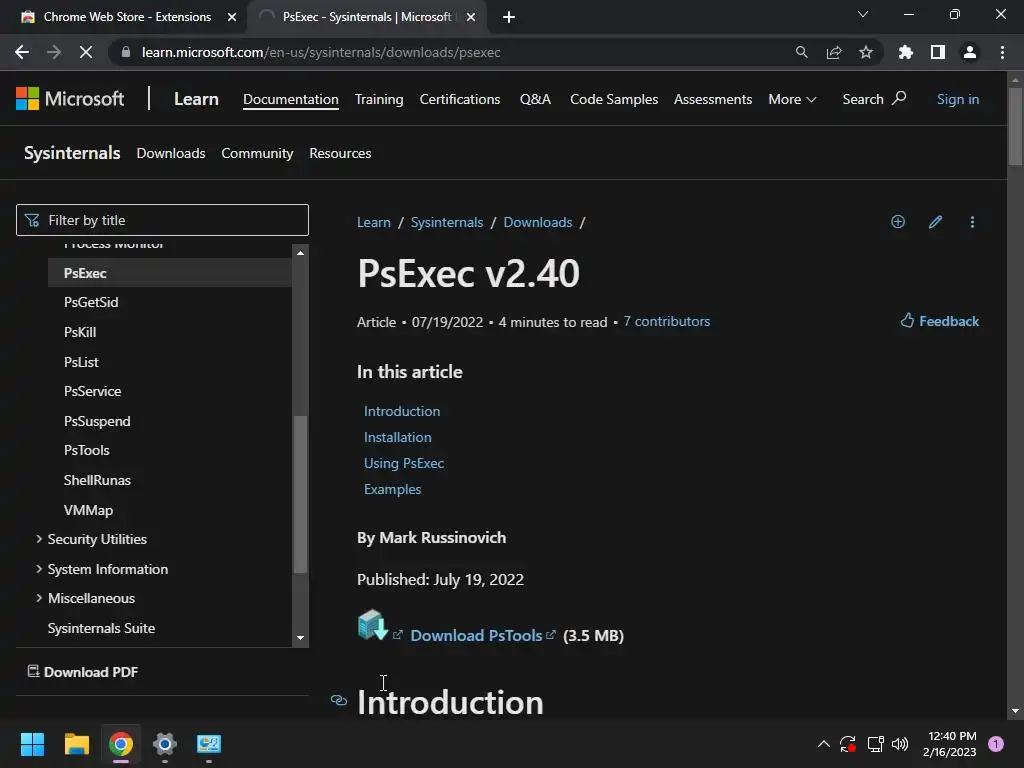Open the remote desktop taskbar app icon
The image size is (1024, 768).
[209, 744]
